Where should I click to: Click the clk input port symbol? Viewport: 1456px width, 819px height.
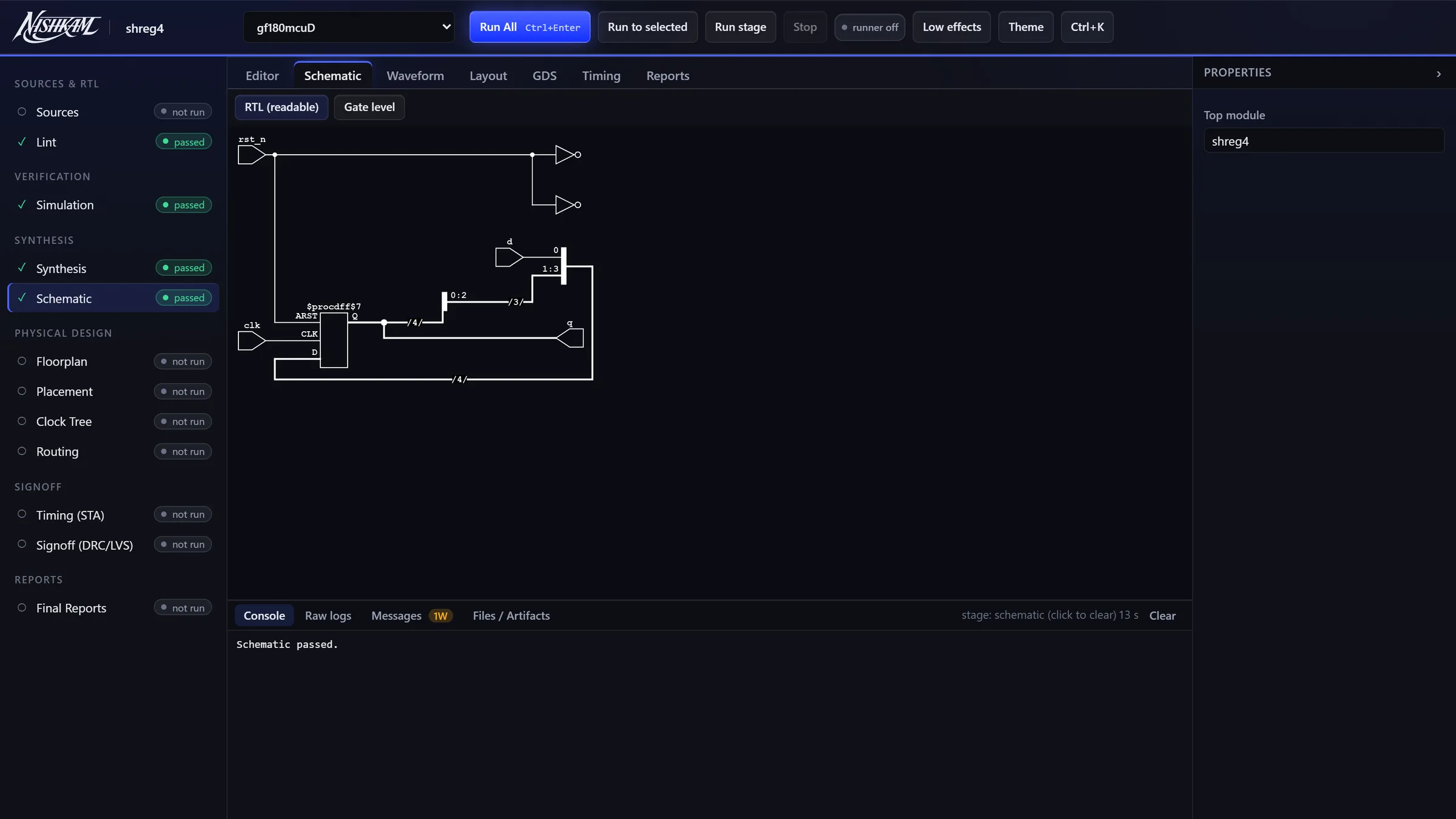point(252,340)
